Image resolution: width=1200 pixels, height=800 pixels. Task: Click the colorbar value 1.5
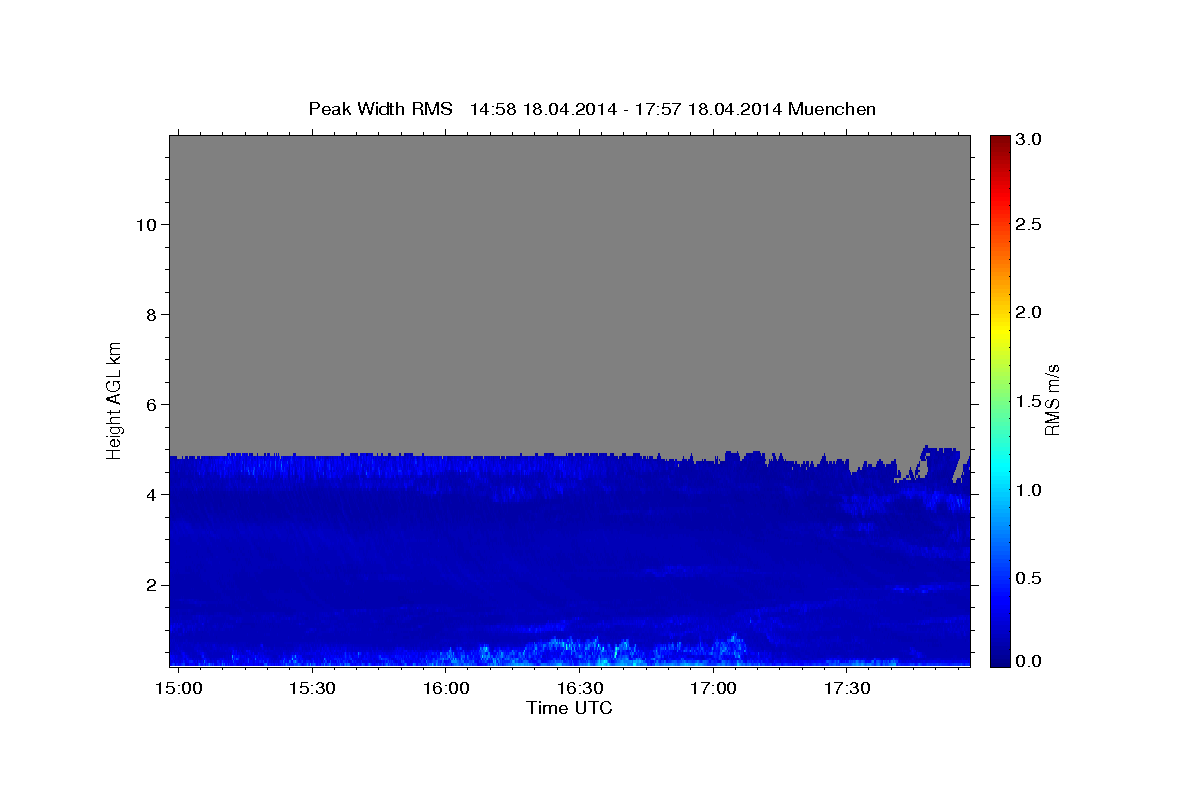point(1029,401)
